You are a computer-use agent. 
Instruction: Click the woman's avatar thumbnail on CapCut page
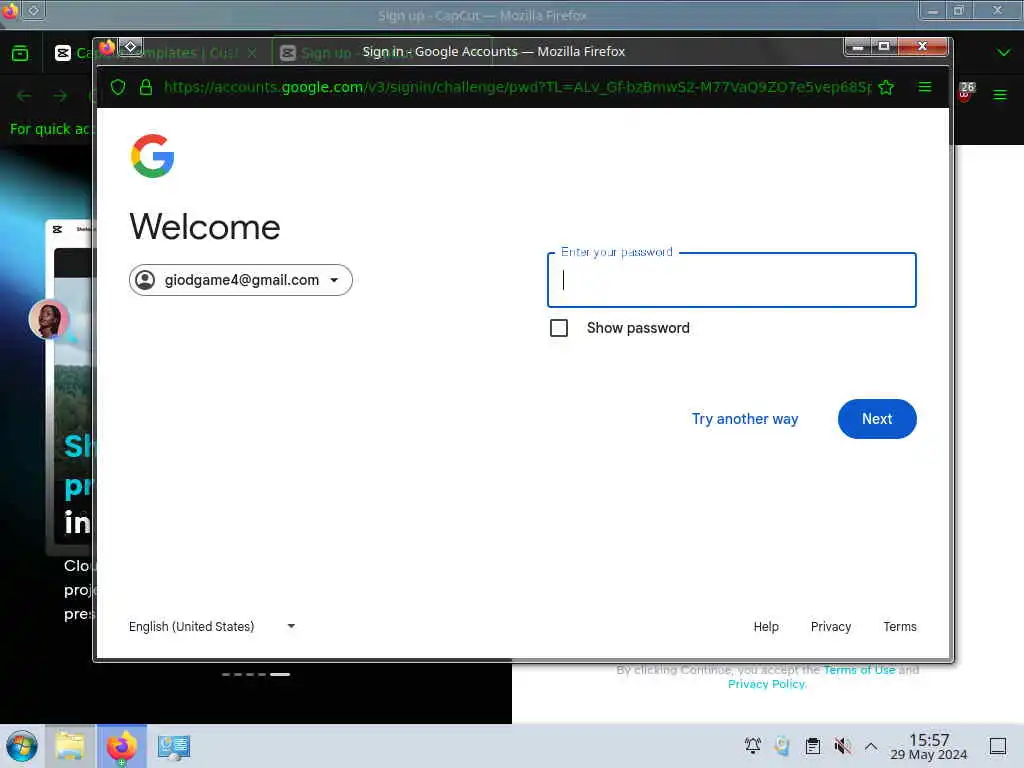click(49, 319)
